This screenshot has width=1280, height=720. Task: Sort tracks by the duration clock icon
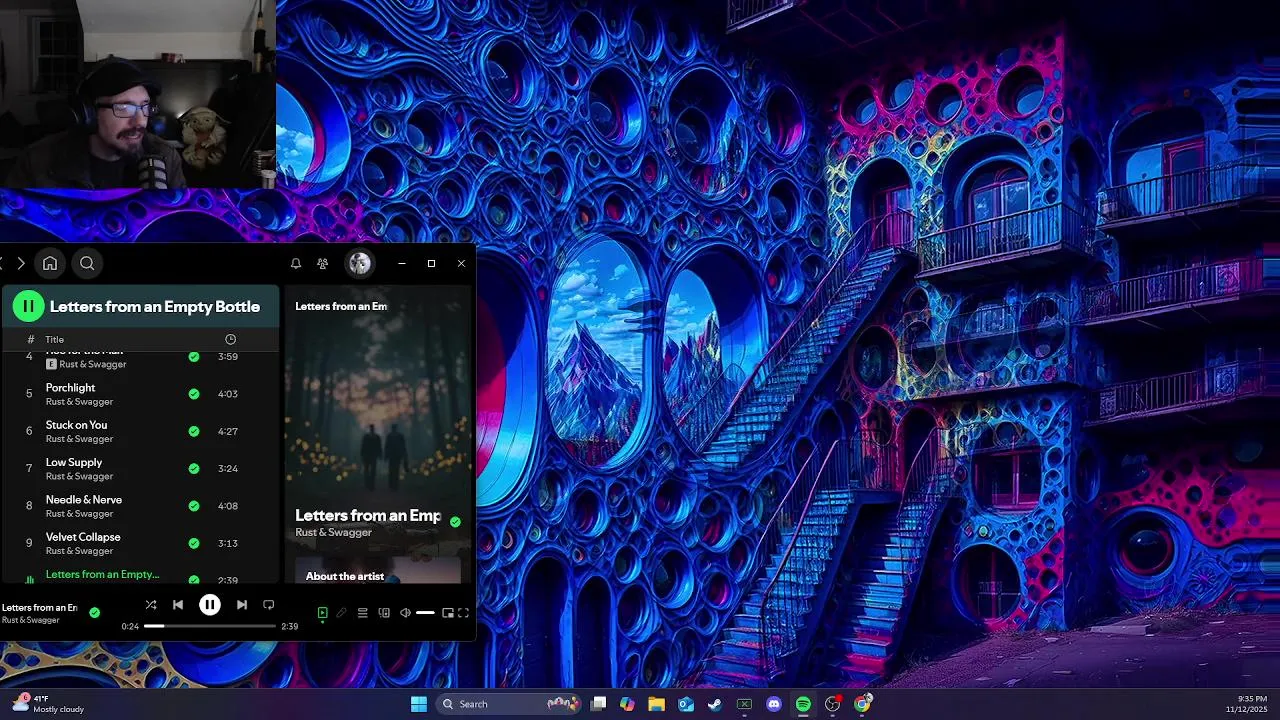[x=230, y=339]
